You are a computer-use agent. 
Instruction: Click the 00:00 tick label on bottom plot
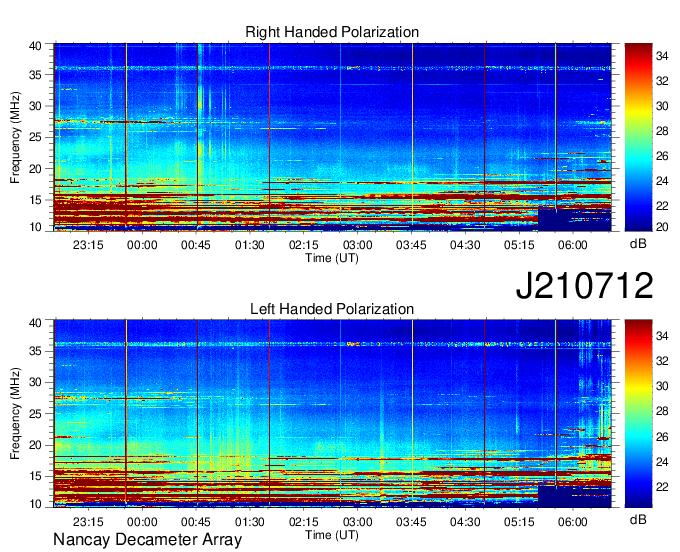click(x=142, y=522)
